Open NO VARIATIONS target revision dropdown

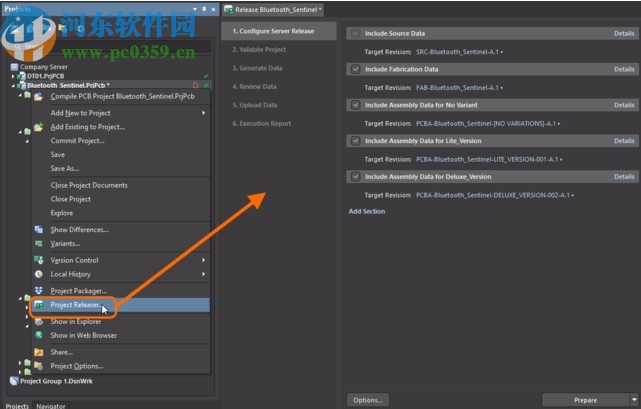point(559,124)
